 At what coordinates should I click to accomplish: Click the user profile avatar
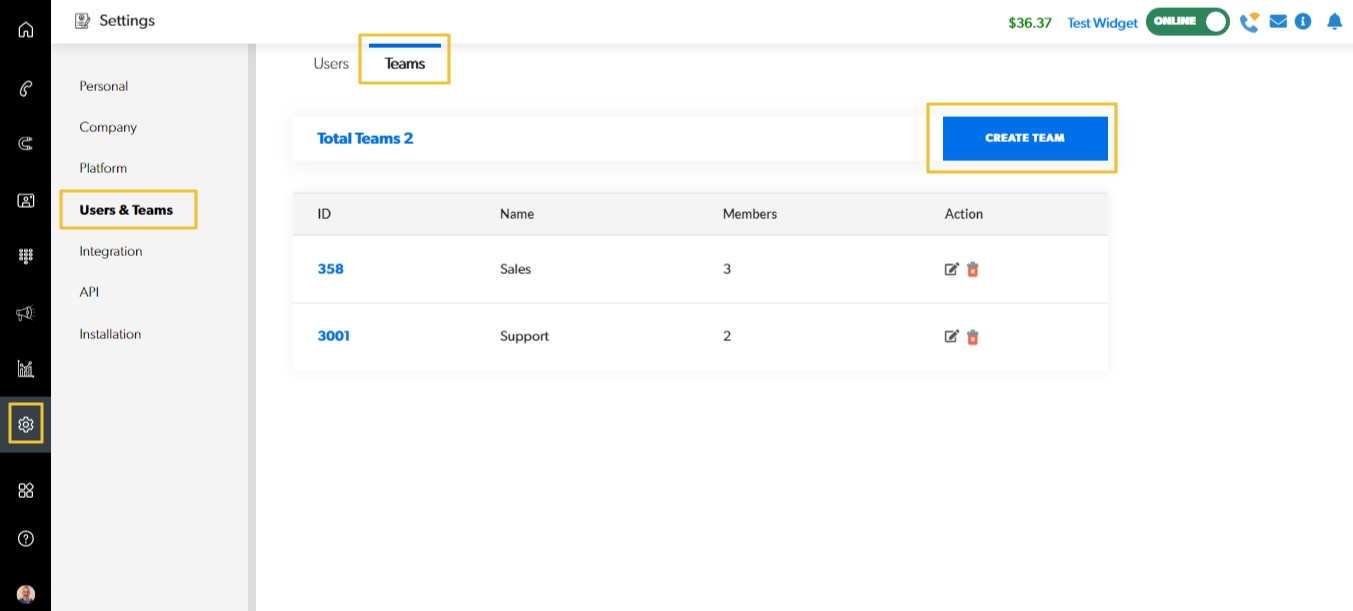tap(26, 594)
